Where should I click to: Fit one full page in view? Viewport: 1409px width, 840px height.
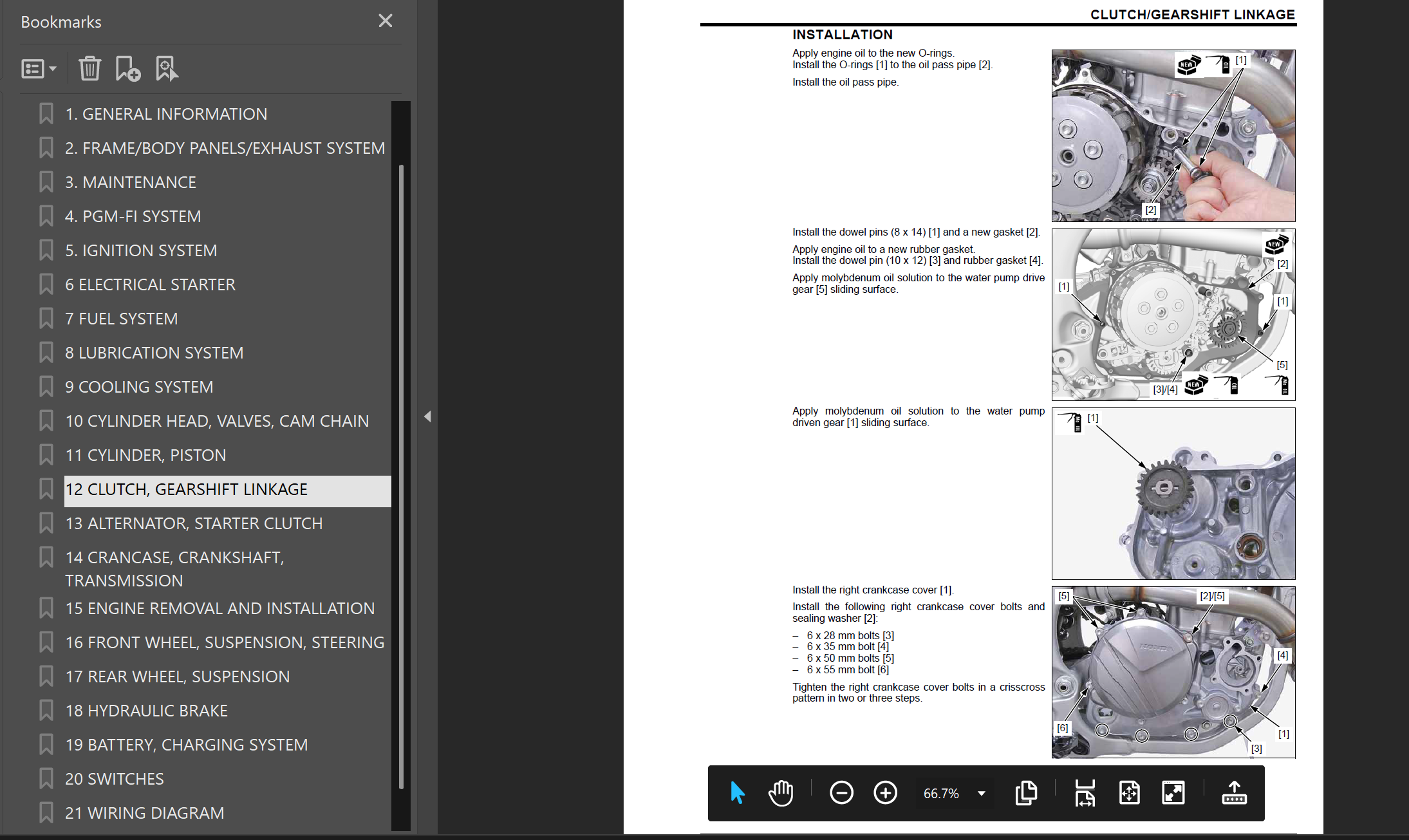click(1130, 793)
